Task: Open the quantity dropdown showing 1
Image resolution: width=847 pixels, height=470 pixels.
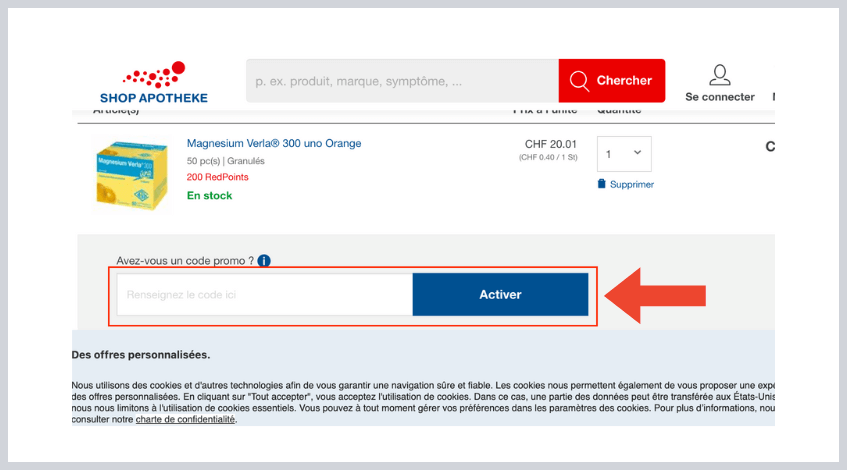Action: point(624,154)
